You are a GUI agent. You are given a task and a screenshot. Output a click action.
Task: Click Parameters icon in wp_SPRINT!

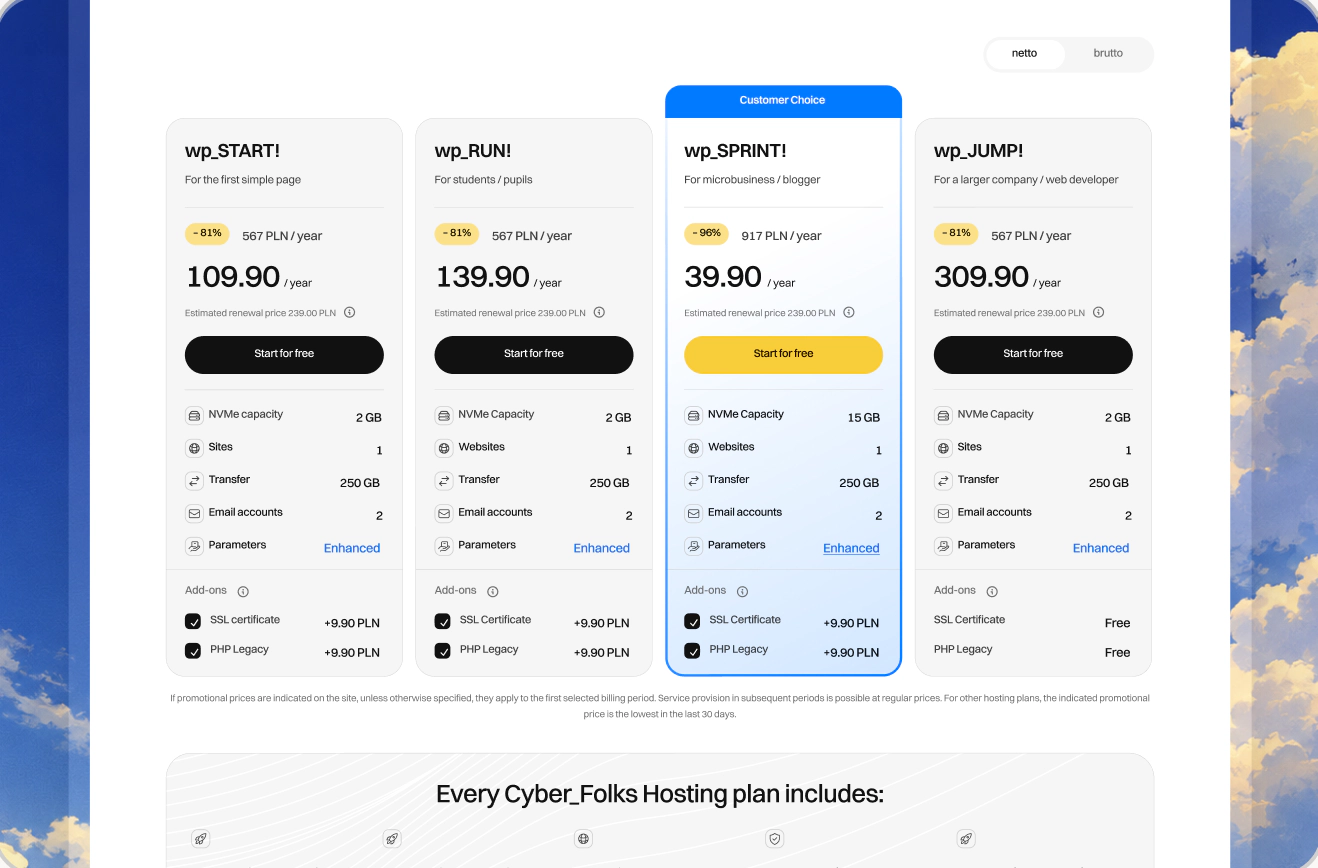[693, 546]
